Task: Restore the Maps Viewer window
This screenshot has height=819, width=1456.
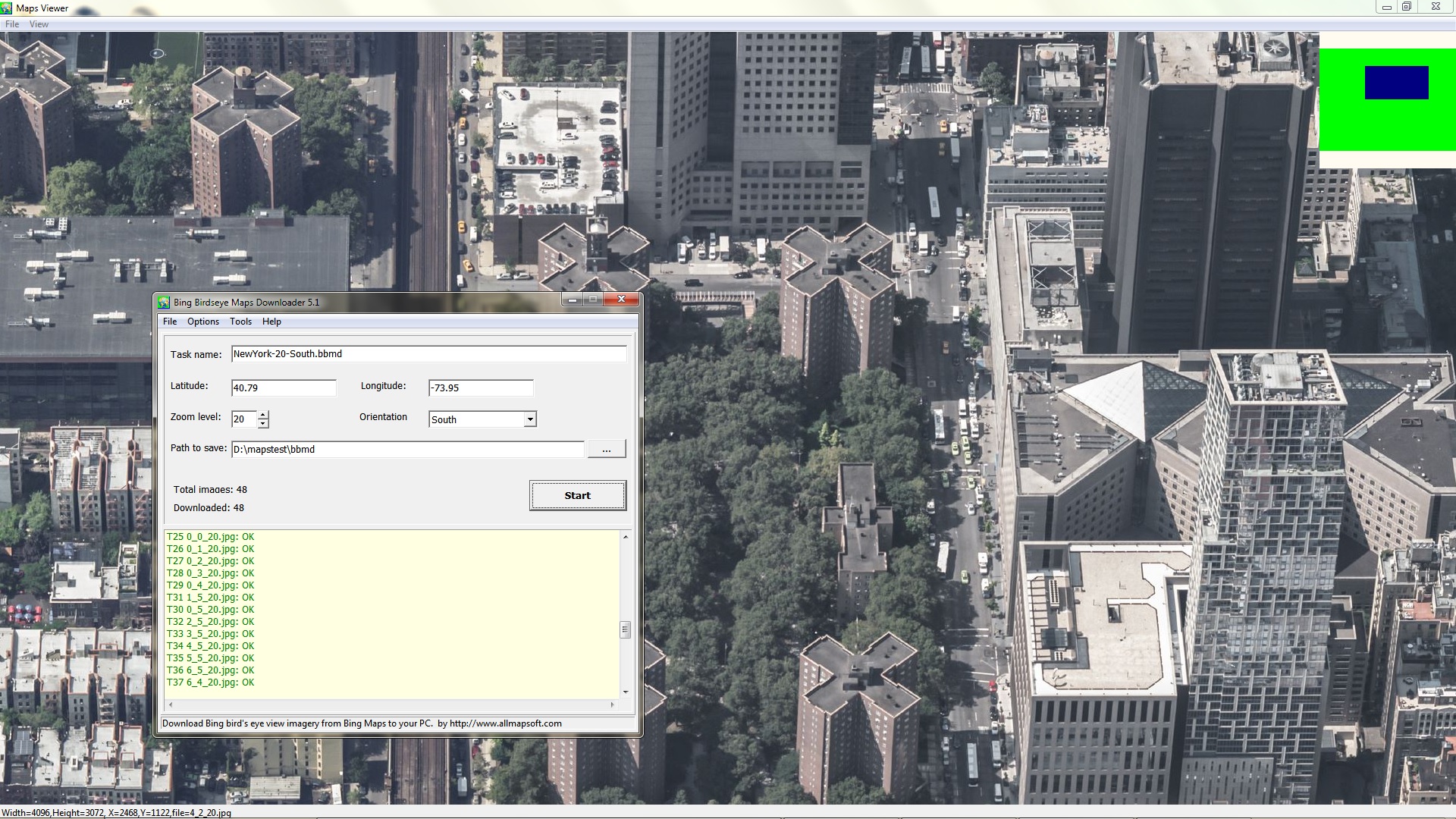Action: (x=1407, y=7)
